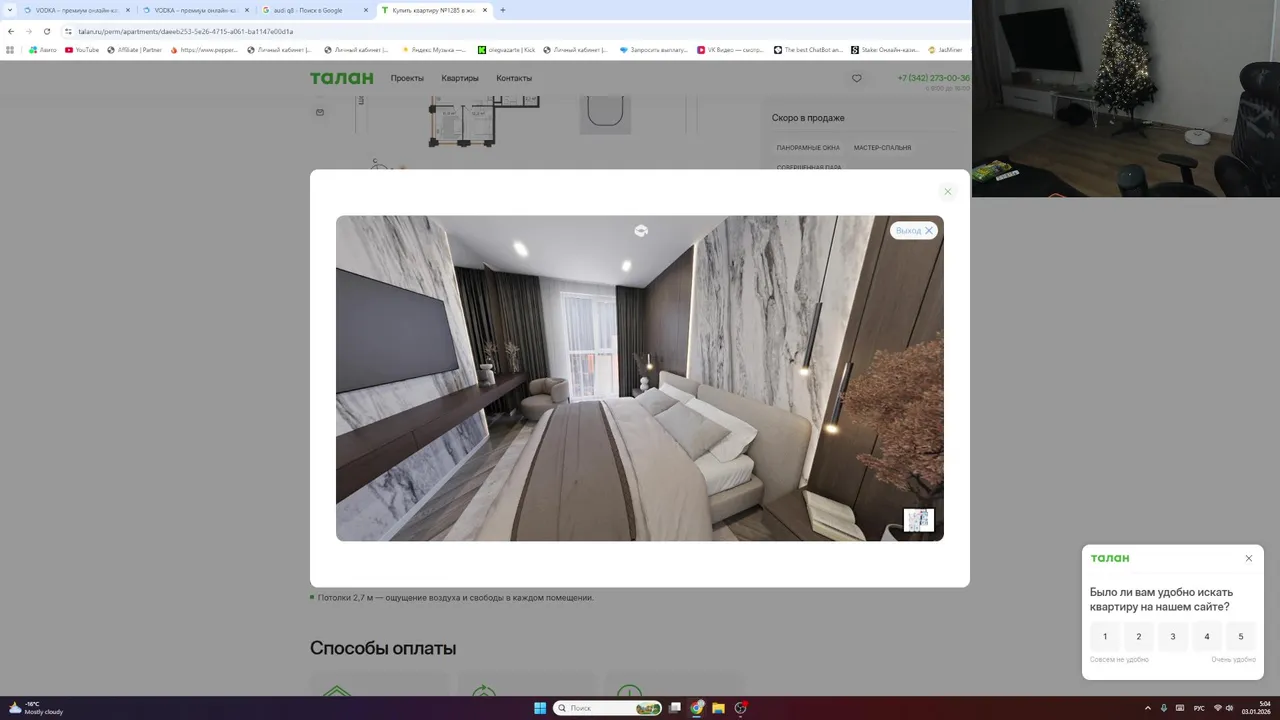Open site information icon in address bar

(69, 31)
